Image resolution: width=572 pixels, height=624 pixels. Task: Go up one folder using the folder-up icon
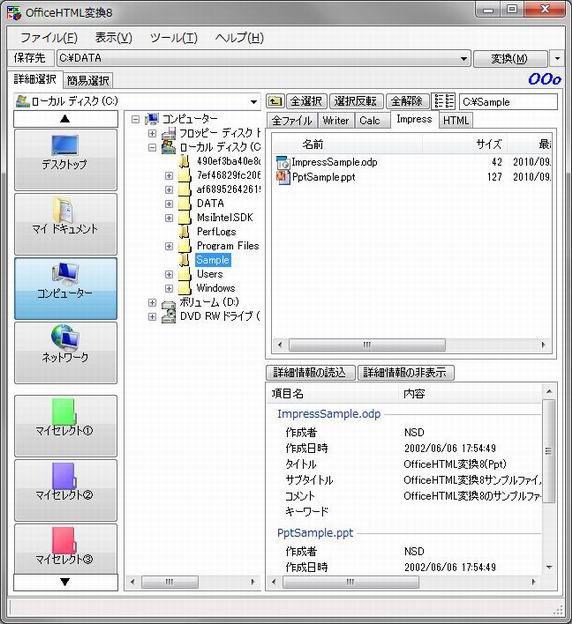point(275,101)
